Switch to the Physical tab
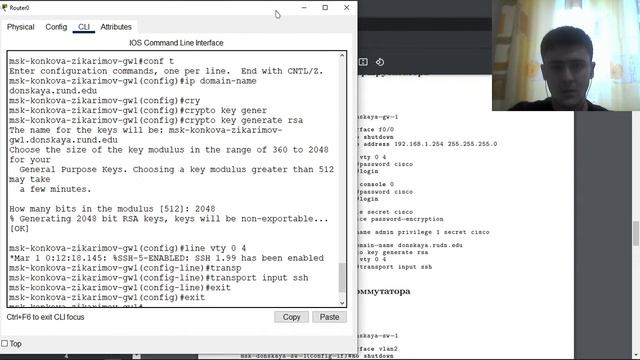 (20, 27)
